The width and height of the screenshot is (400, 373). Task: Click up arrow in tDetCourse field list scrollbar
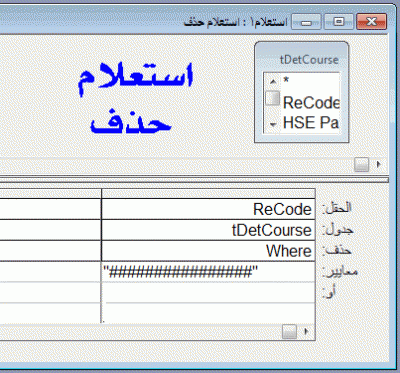[273, 81]
